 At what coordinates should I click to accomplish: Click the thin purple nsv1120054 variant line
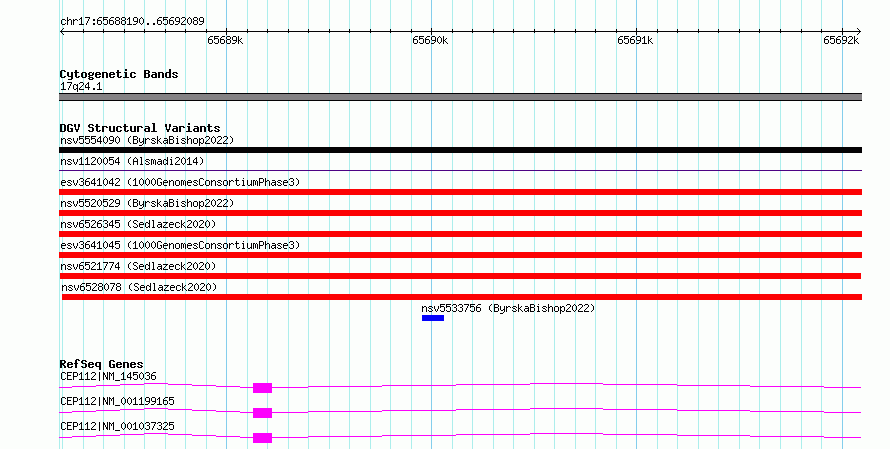pos(460,170)
